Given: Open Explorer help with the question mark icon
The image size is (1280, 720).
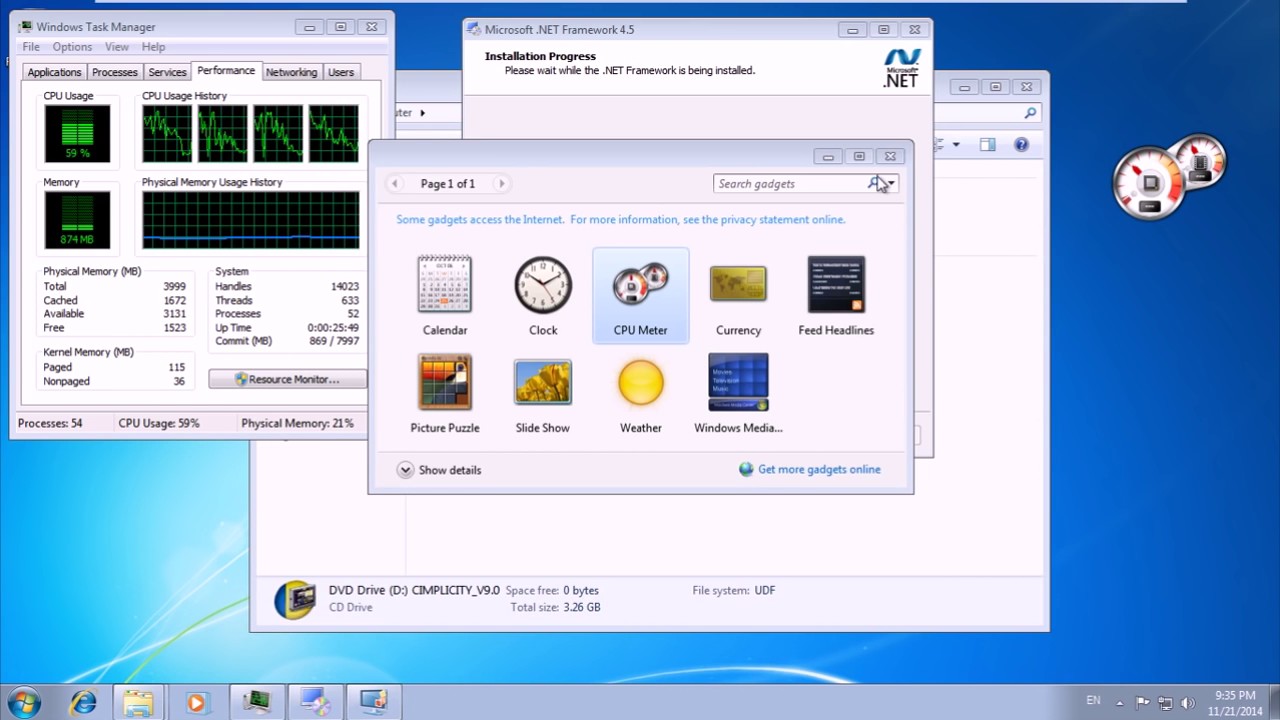Looking at the screenshot, I should pos(1021,145).
